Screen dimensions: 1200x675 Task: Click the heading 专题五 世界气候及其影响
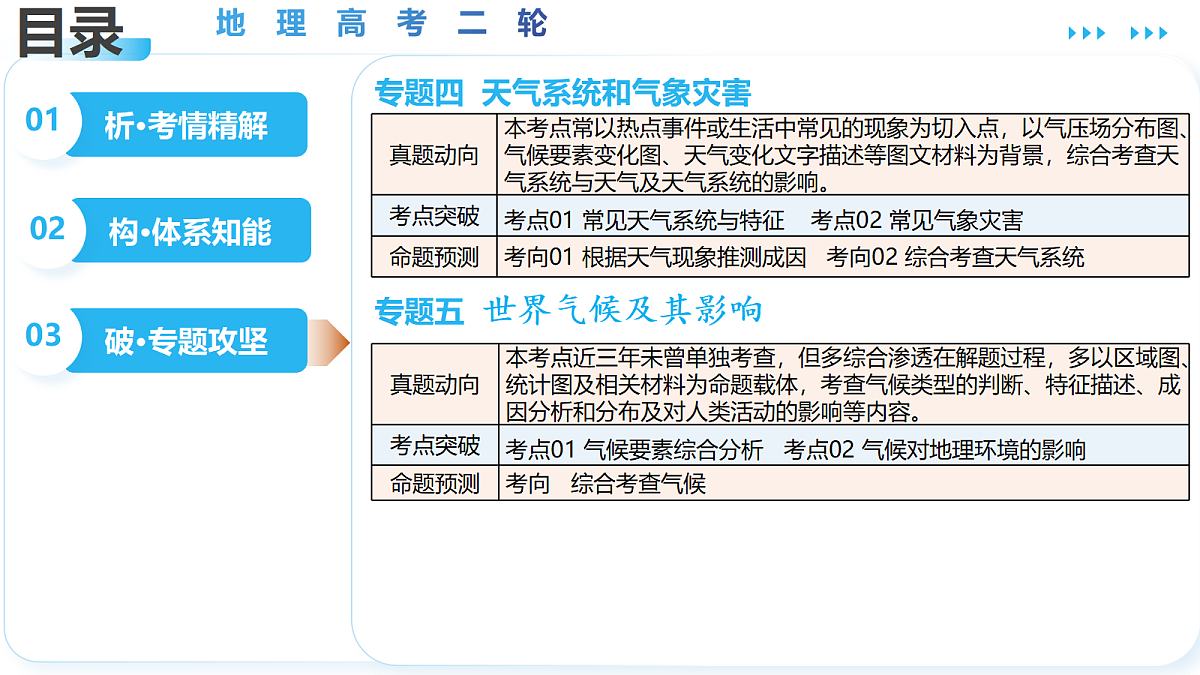click(568, 310)
